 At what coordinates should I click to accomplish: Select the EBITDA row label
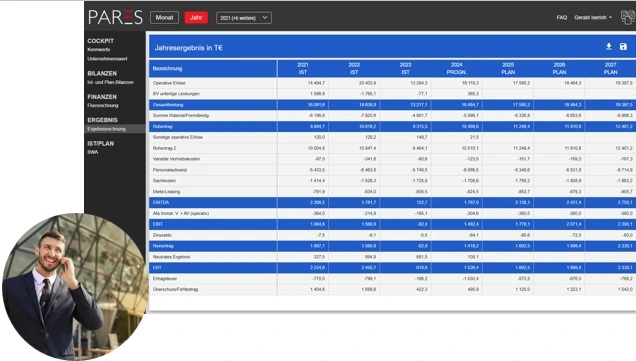click(x=161, y=202)
